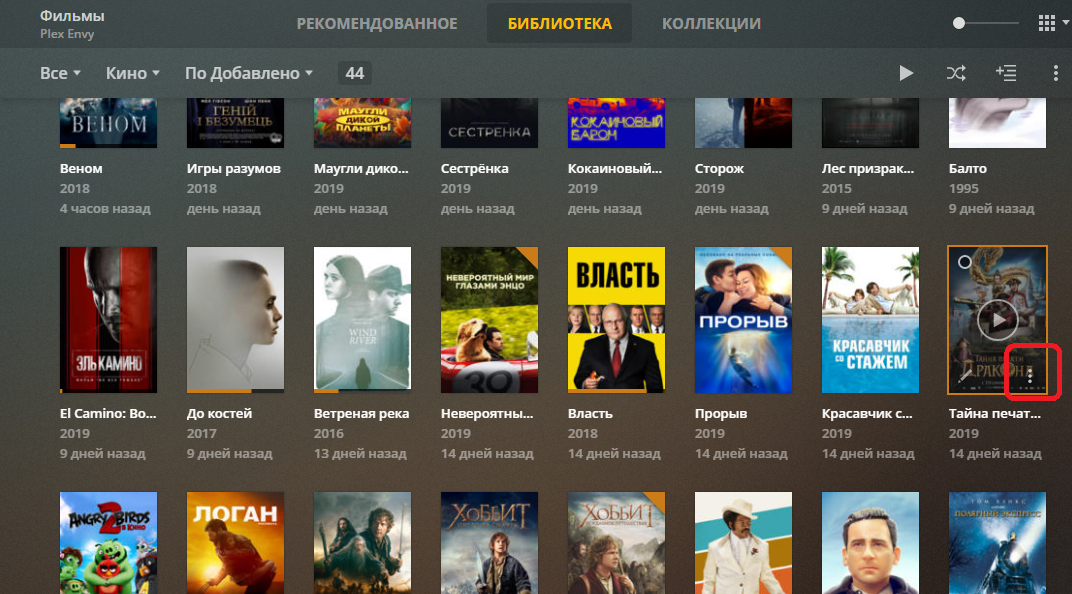The height and width of the screenshot is (594, 1072).
Task: Switch to the Коллекции tab
Action: click(711, 23)
